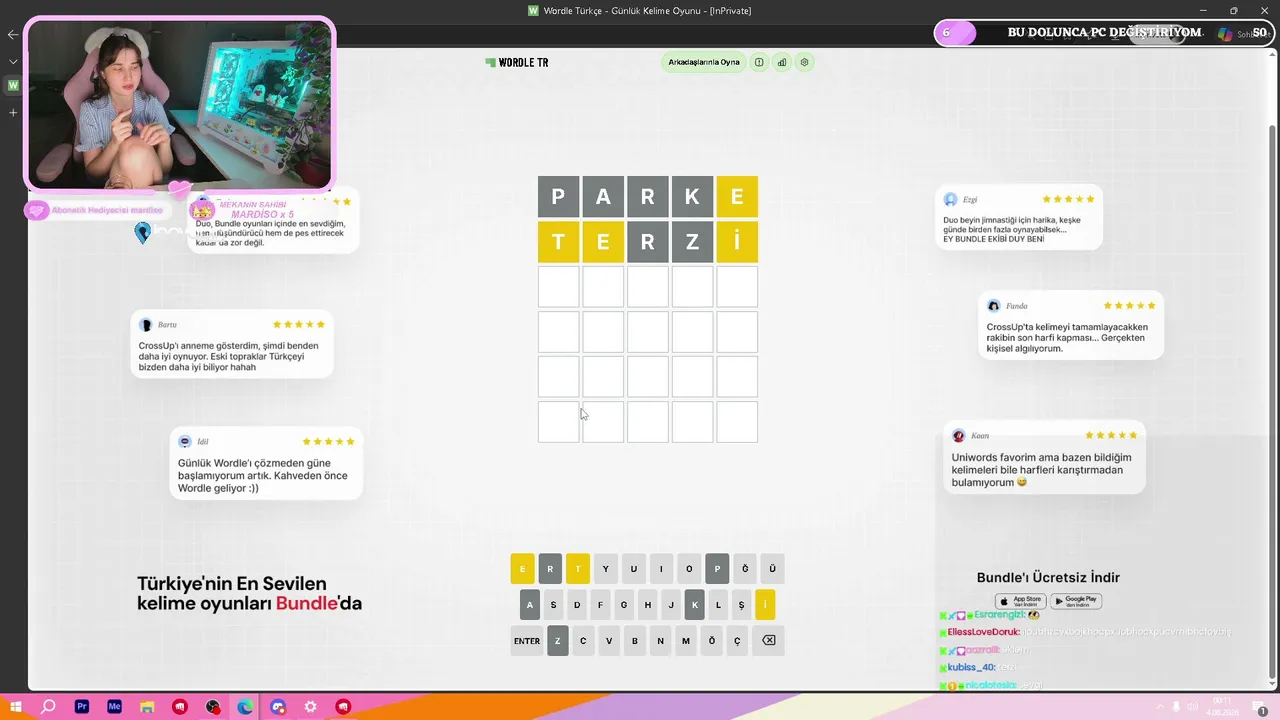Click the gray R key on the keyboard

tap(550, 569)
